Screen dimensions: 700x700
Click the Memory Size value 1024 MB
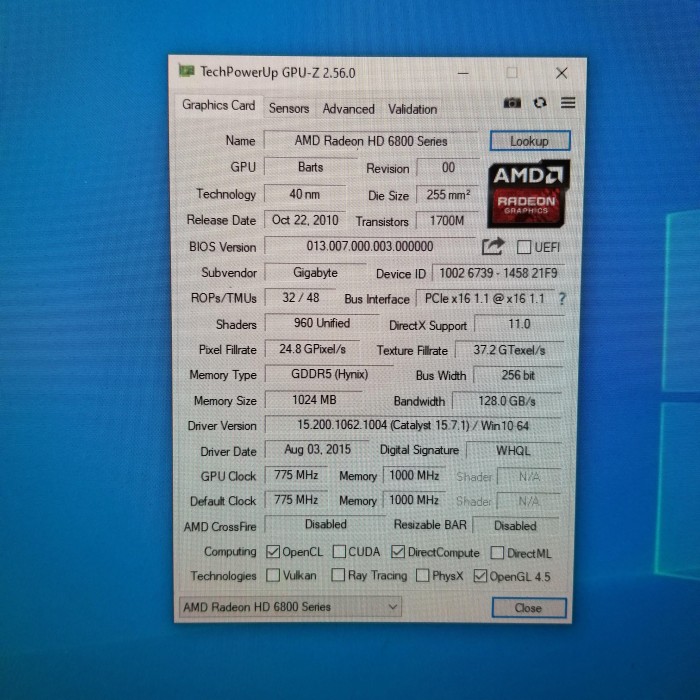314,400
